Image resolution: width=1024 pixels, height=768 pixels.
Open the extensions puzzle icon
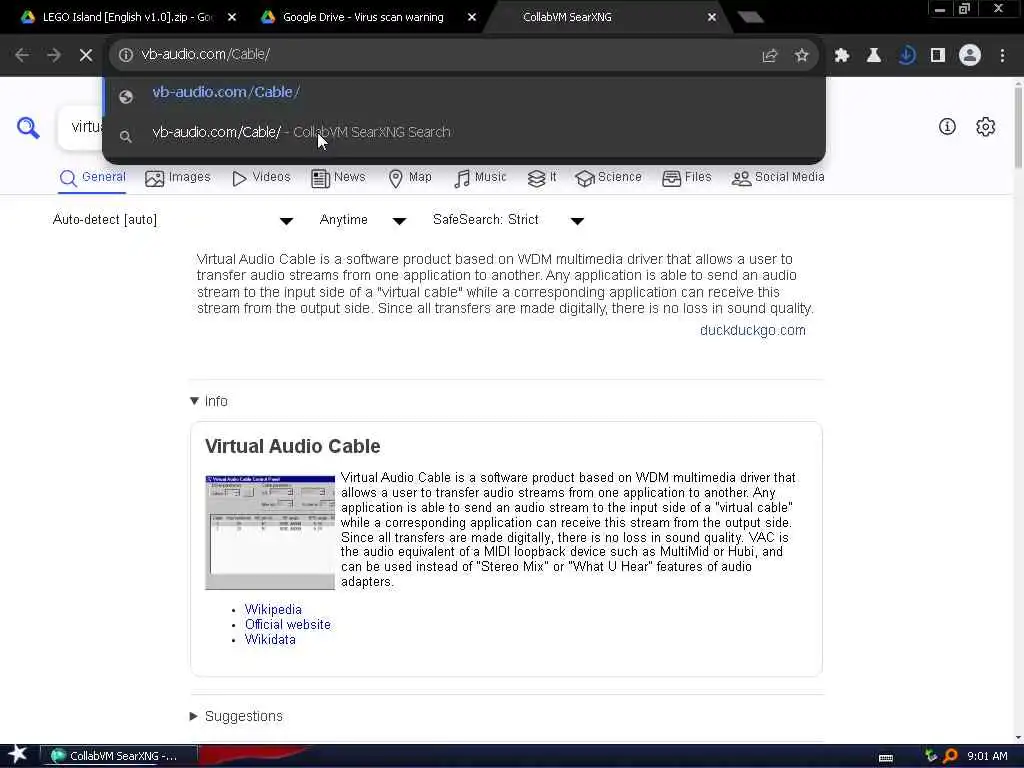(x=842, y=56)
